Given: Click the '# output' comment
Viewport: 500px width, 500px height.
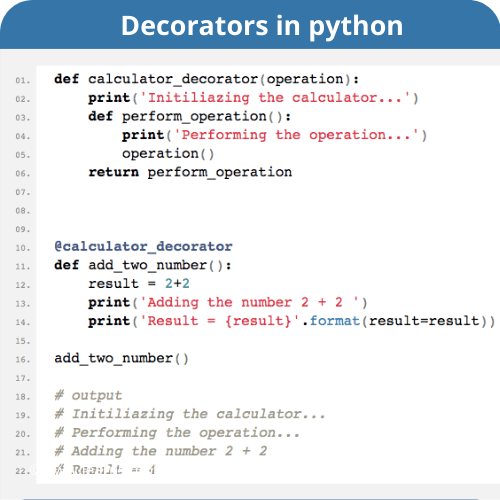Looking at the screenshot, I should click(88, 396).
